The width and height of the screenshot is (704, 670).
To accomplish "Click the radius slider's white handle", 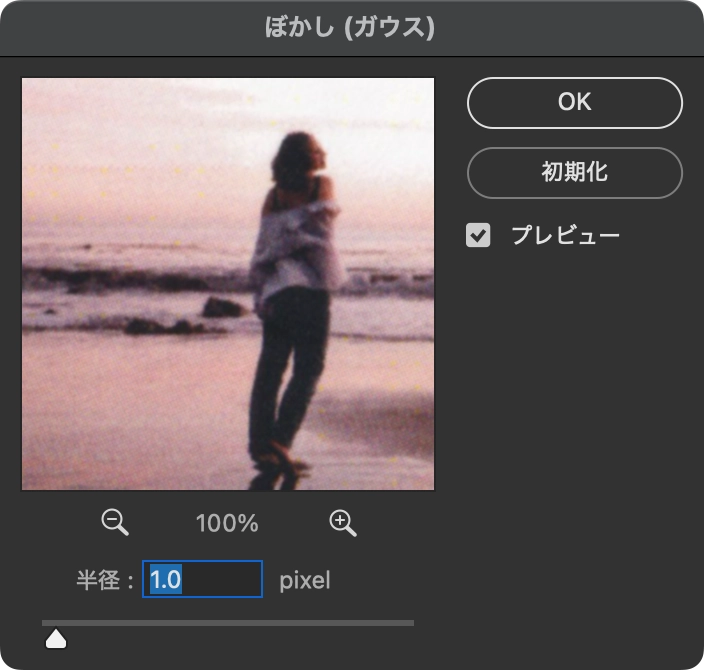I will [x=56, y=639].
